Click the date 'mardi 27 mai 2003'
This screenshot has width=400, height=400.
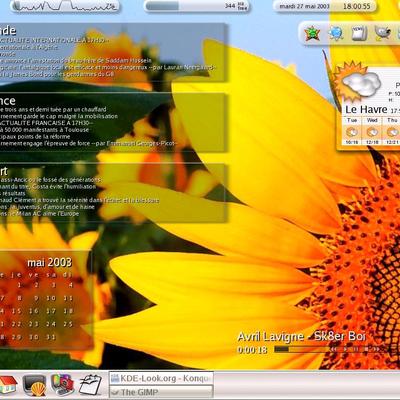click(304, 6)
